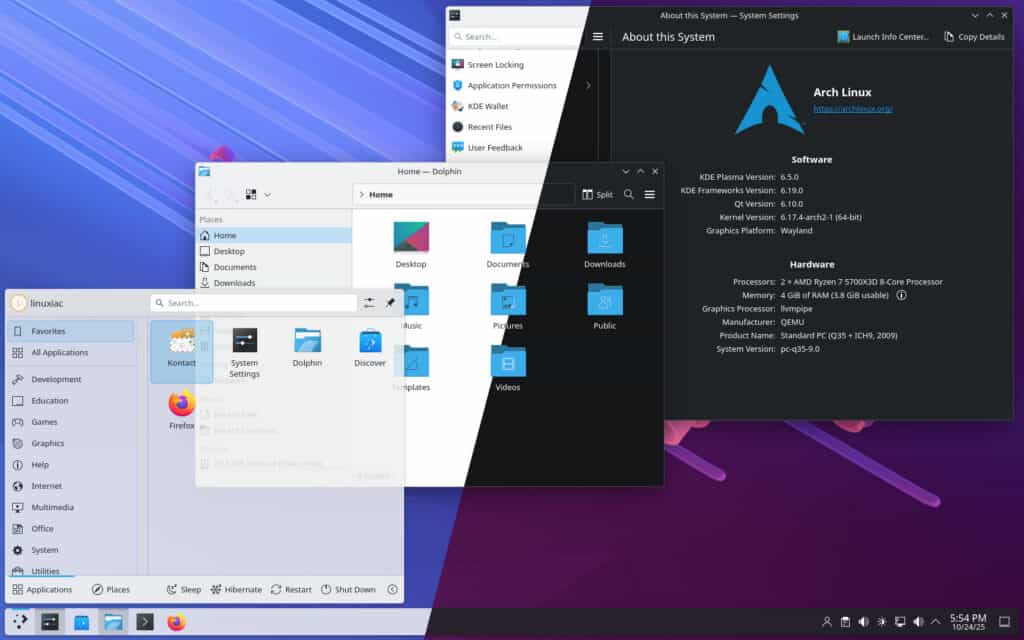Image resolution: width=1024 pixels, height=640 pixels.
Task: Open the Dolphin hamburger menu
Action: [650, 195]
